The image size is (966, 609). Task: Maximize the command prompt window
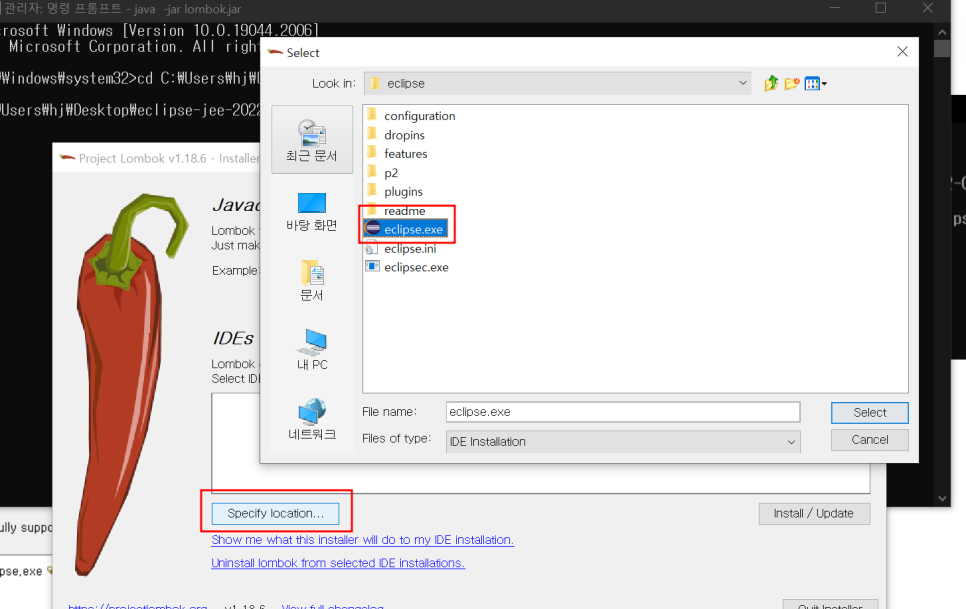click(x=881, y=8)
